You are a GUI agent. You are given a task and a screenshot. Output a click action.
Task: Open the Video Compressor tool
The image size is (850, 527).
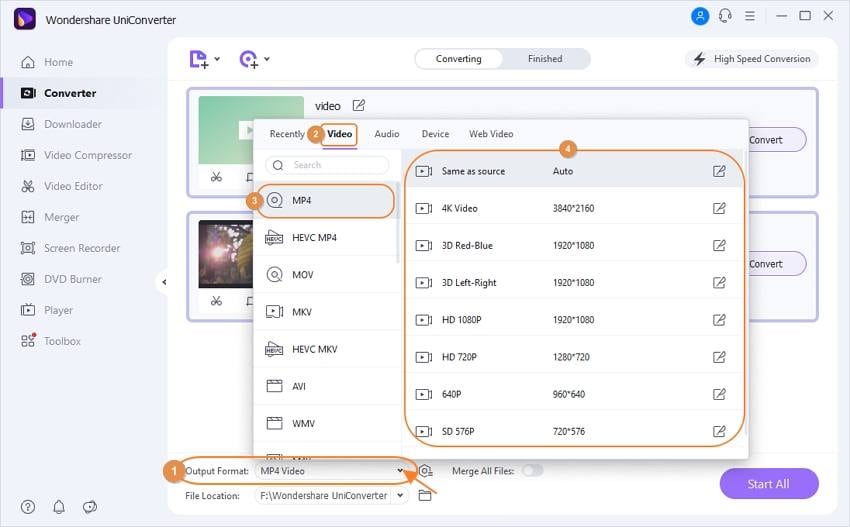tap(76, 155)
